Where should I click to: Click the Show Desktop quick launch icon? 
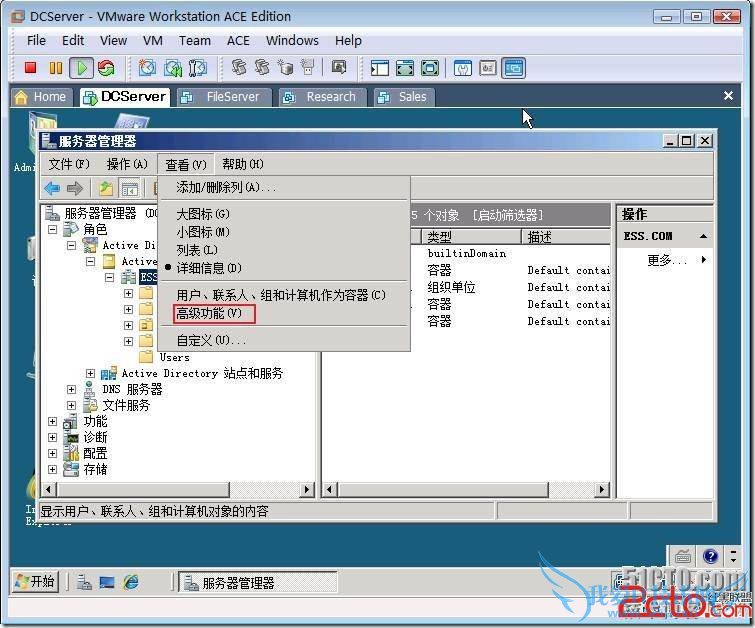[x=107, y=583]
